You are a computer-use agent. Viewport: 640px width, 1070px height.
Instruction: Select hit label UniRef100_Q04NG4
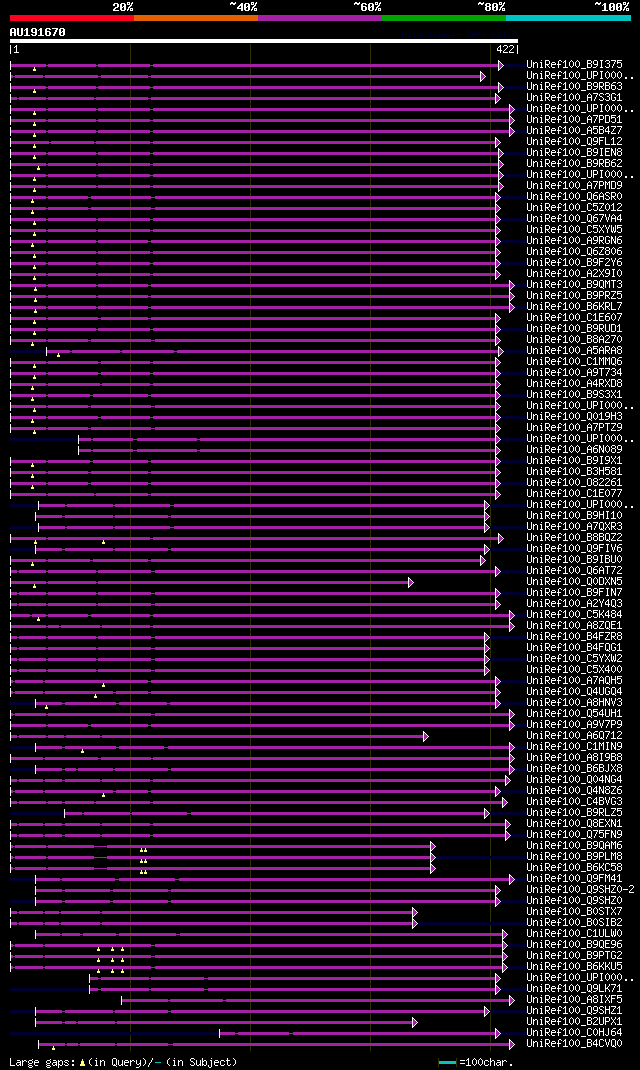pyautogui.click(x=574, y=779)
